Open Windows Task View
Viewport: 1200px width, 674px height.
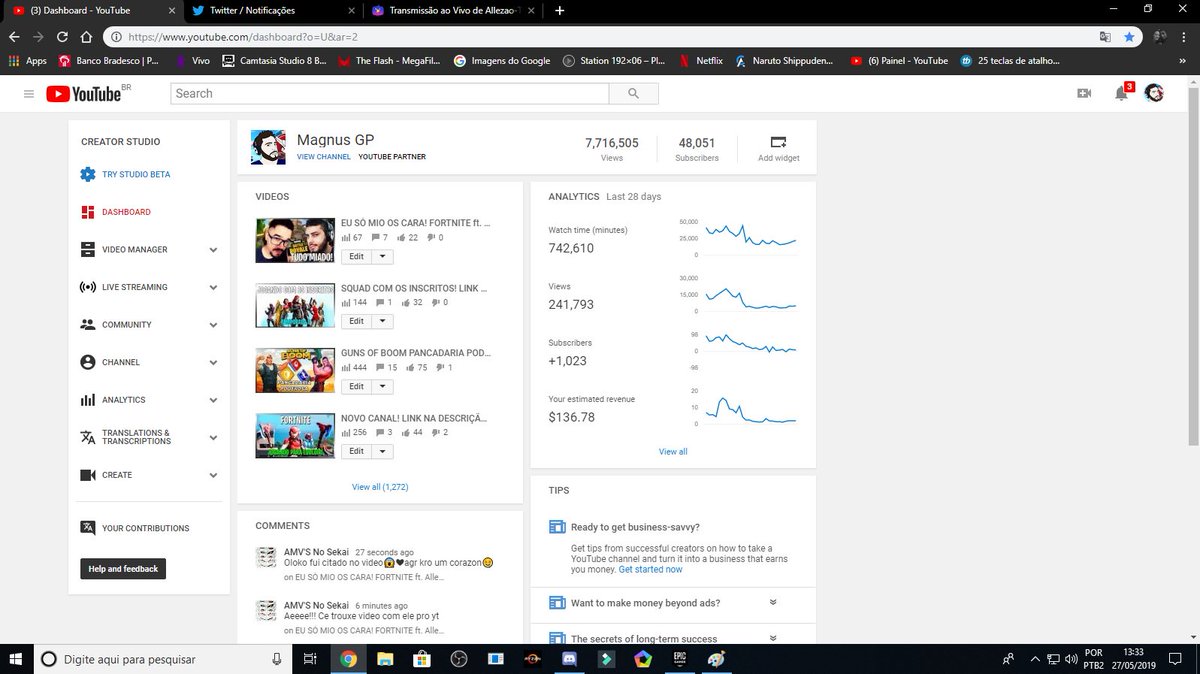(311, 659)
